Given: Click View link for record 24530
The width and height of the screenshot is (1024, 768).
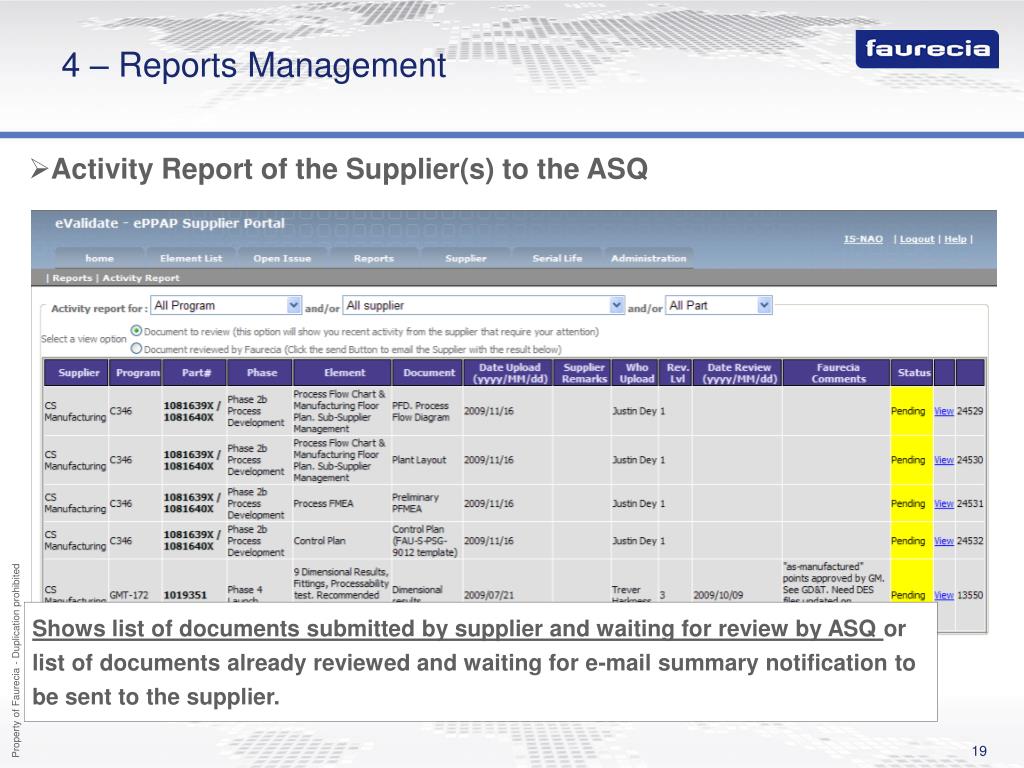Looking at the screenshot, I should pos(944,460).
